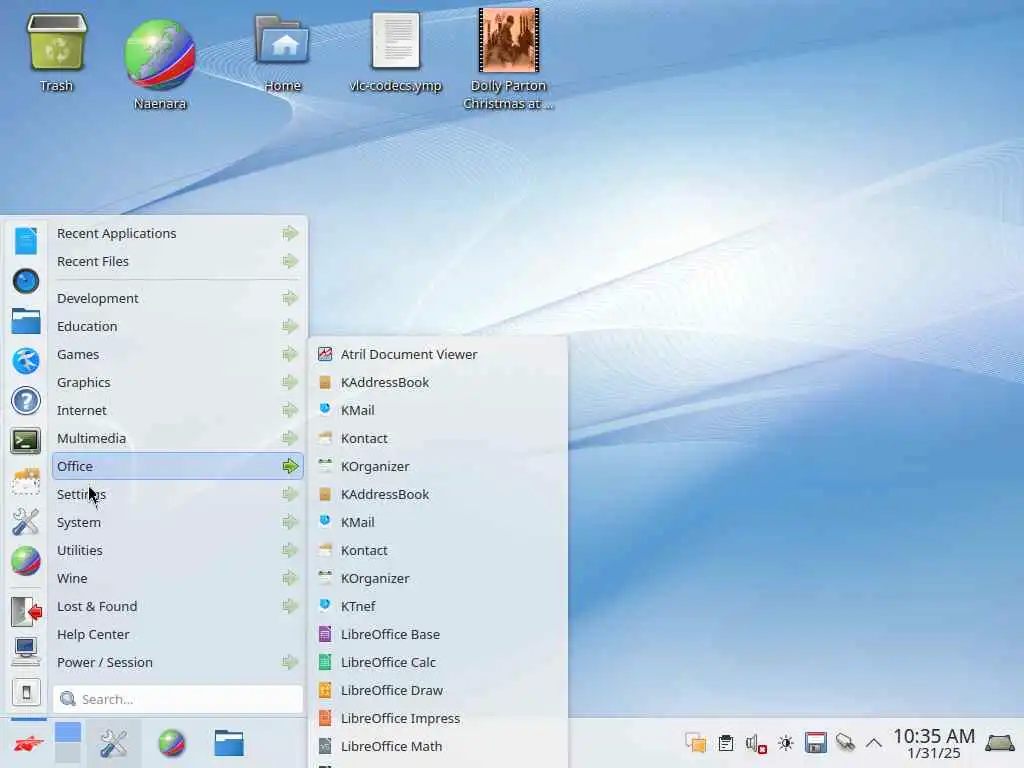Open the Multimedia category
The image size is (1024, 768).
(178, 438)
